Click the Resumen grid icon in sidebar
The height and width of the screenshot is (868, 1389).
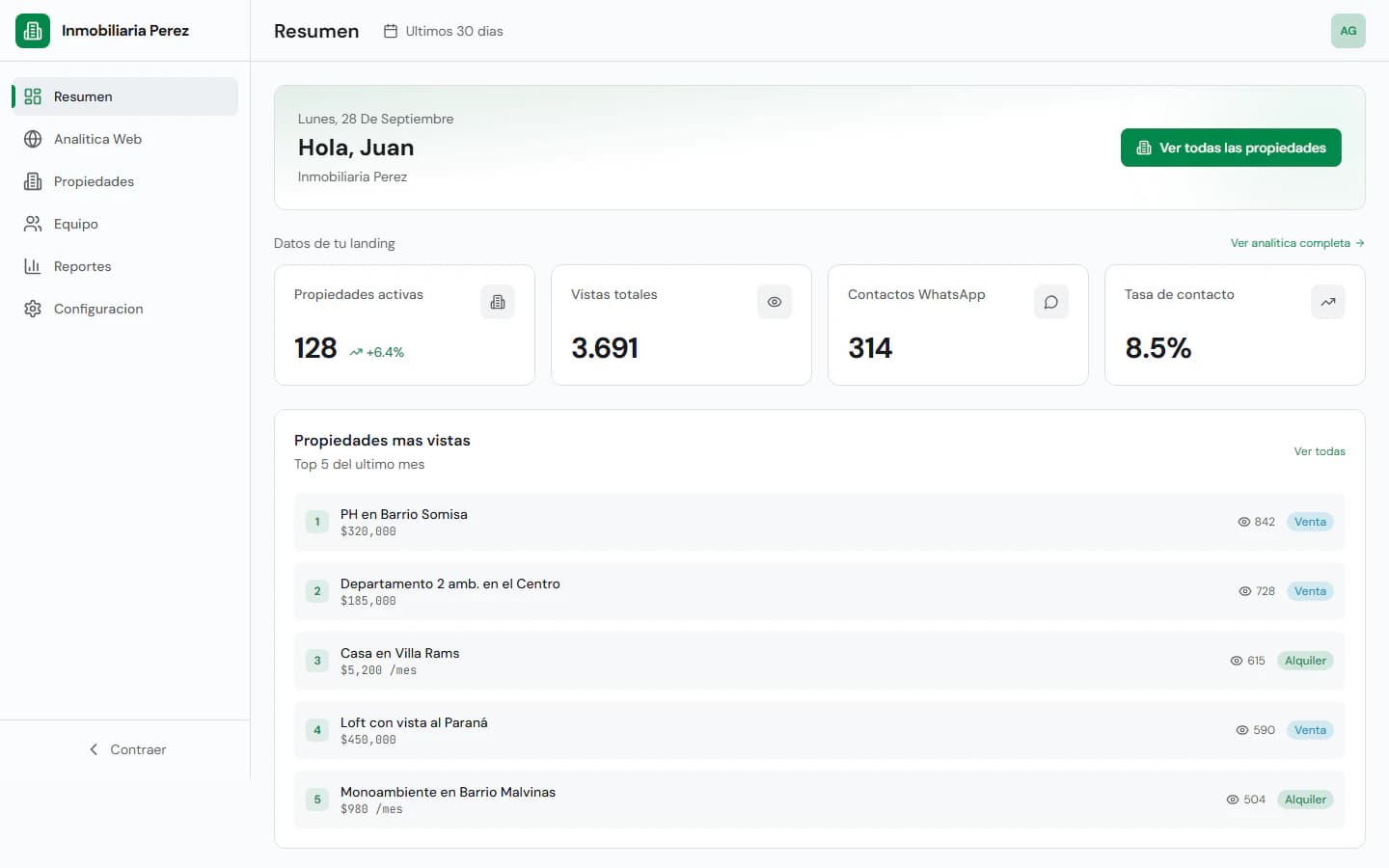pyautogui.click(x=33, y=96)
